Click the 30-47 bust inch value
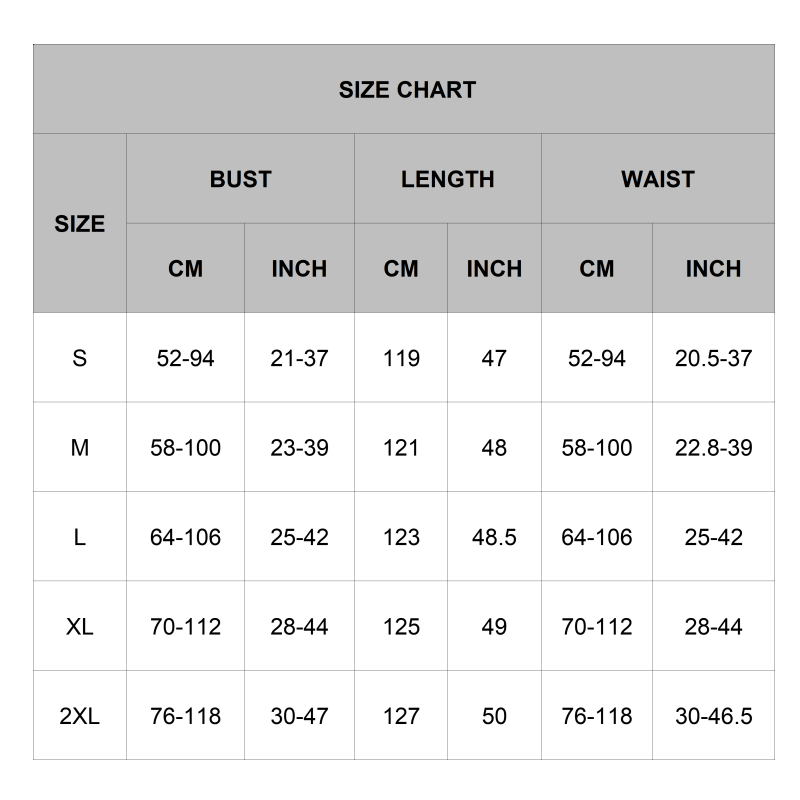This screenshot has width=800, height=800. (x=299, y=716)
